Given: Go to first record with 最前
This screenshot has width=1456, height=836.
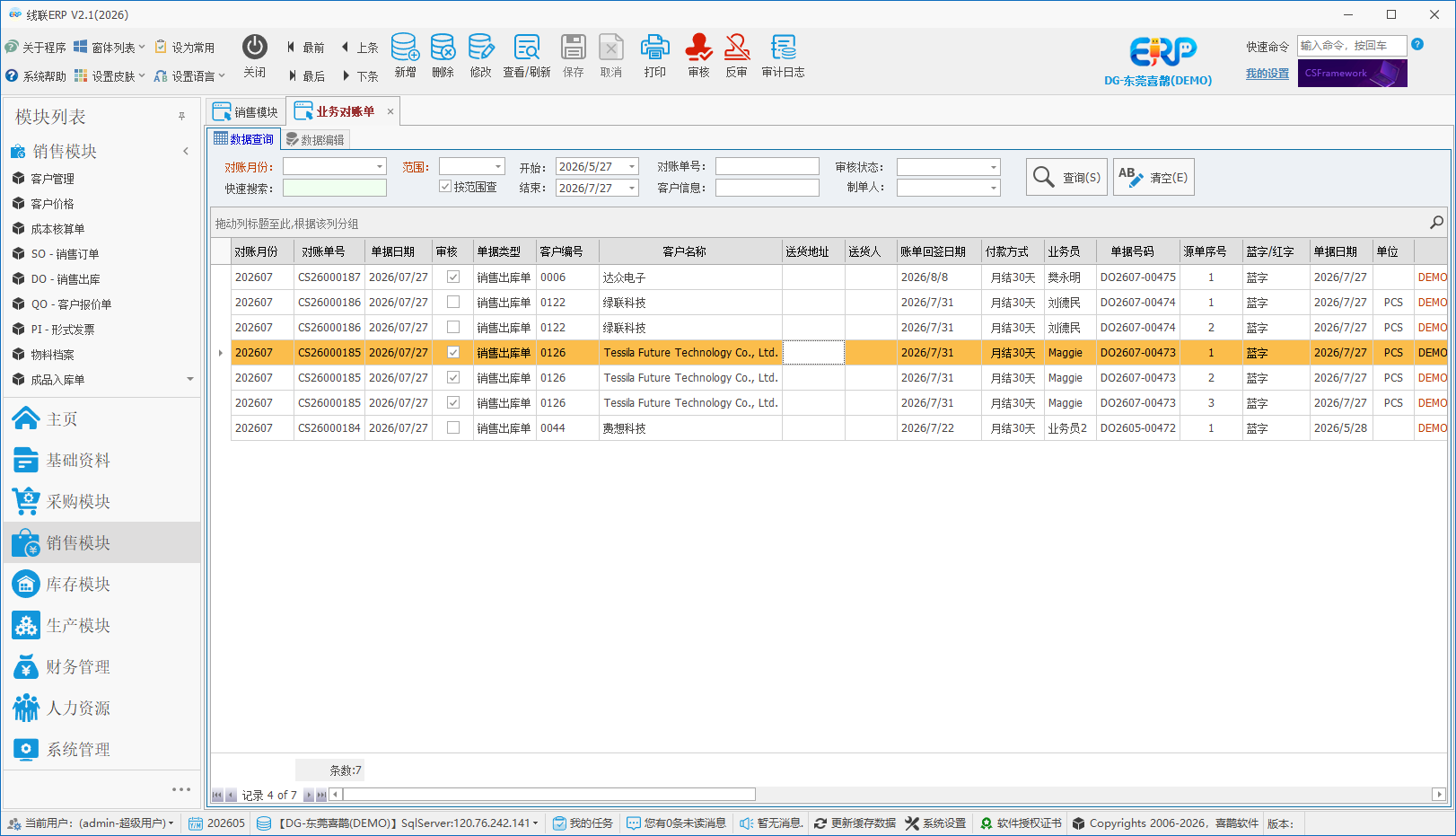Looking at the screenshot, I should 305,48.
